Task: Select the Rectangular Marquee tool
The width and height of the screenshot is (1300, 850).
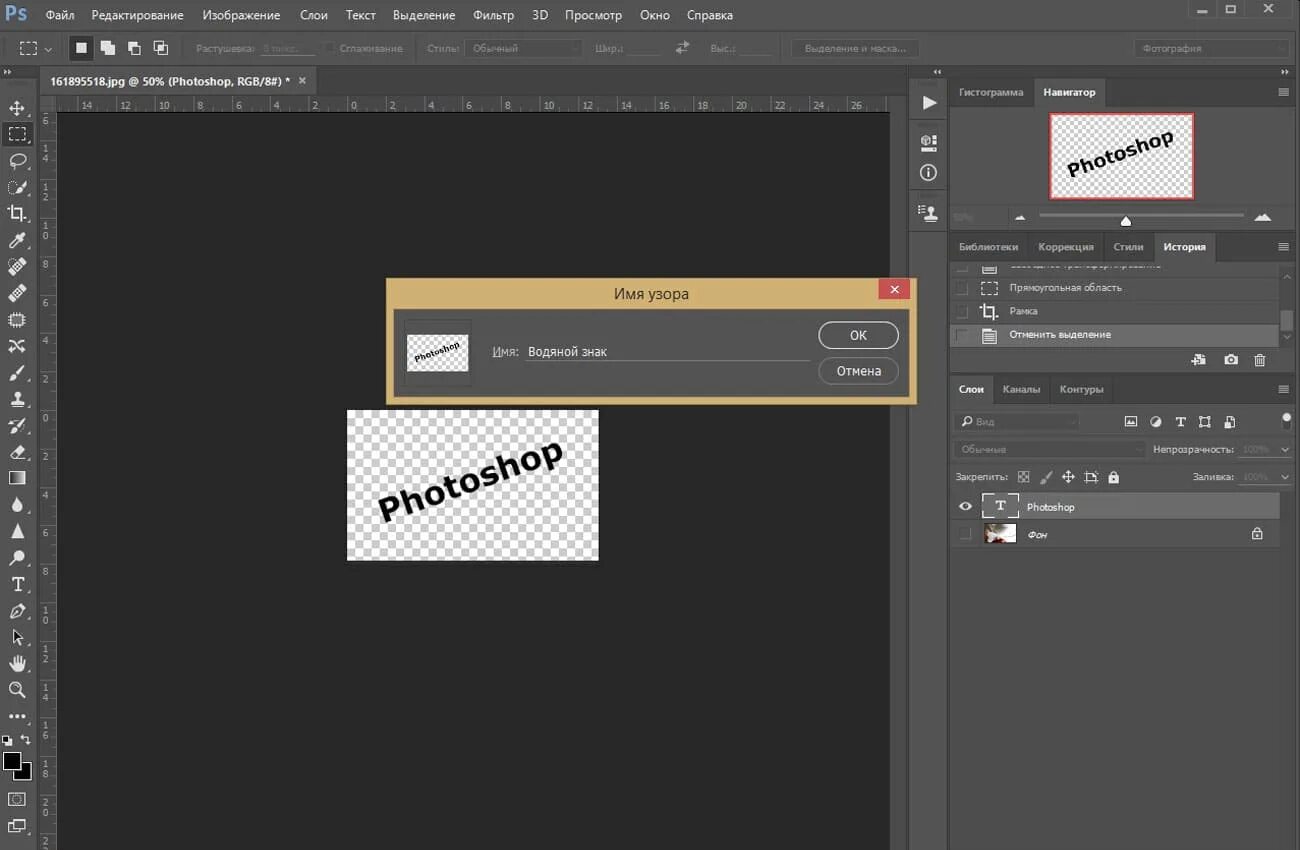Action: coord(17,134)
